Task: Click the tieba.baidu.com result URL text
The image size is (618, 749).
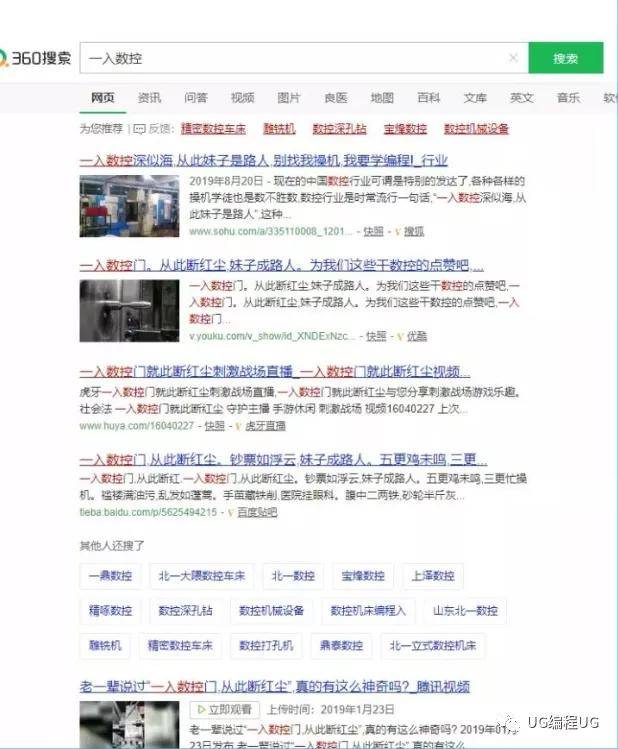Action: (x=148, y=513)
